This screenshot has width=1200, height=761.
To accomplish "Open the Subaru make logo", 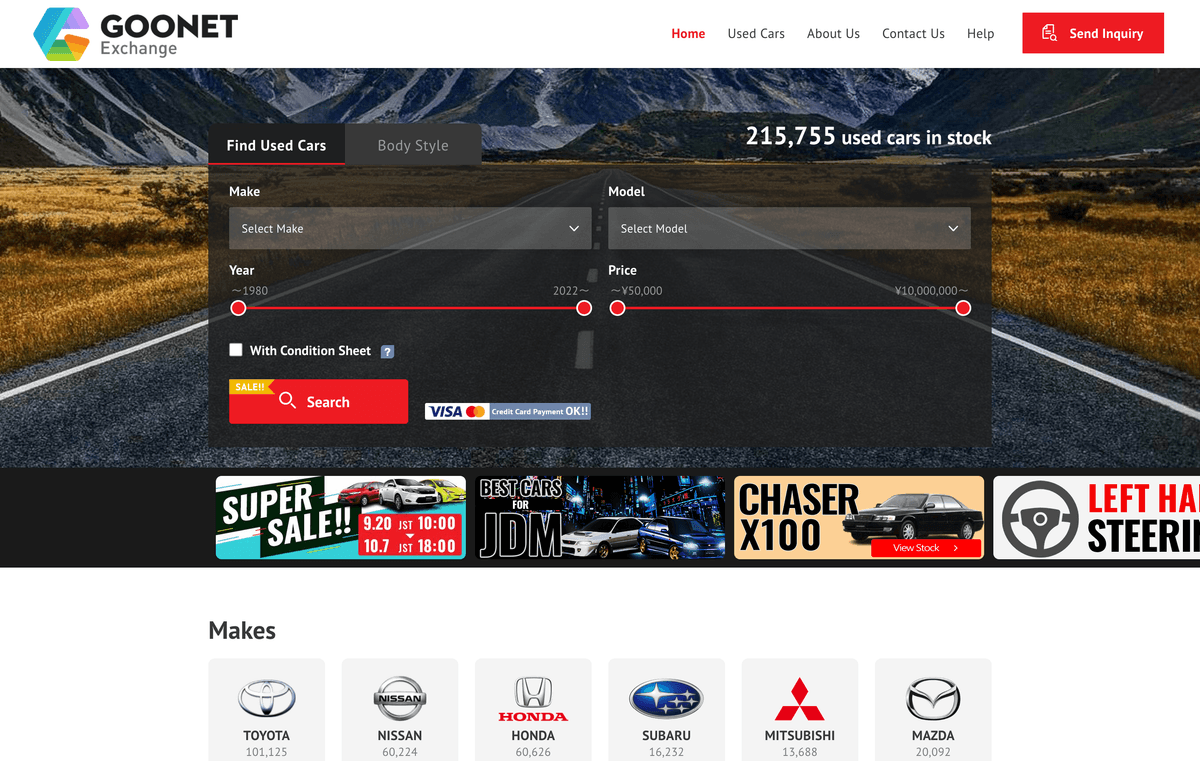I will click(x=666, y=699).
